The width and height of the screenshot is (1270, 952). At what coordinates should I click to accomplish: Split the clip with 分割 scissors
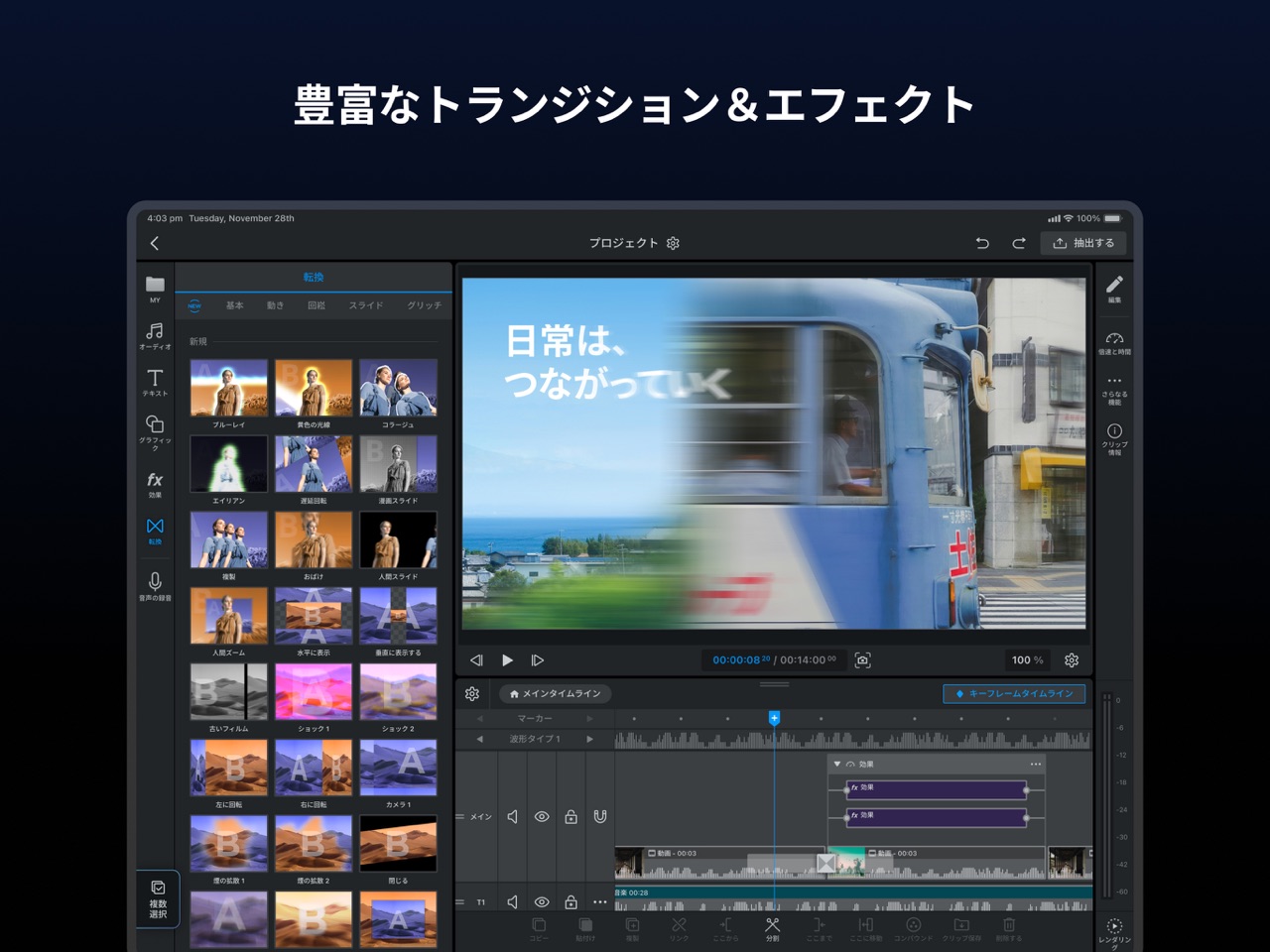[772, 929]
